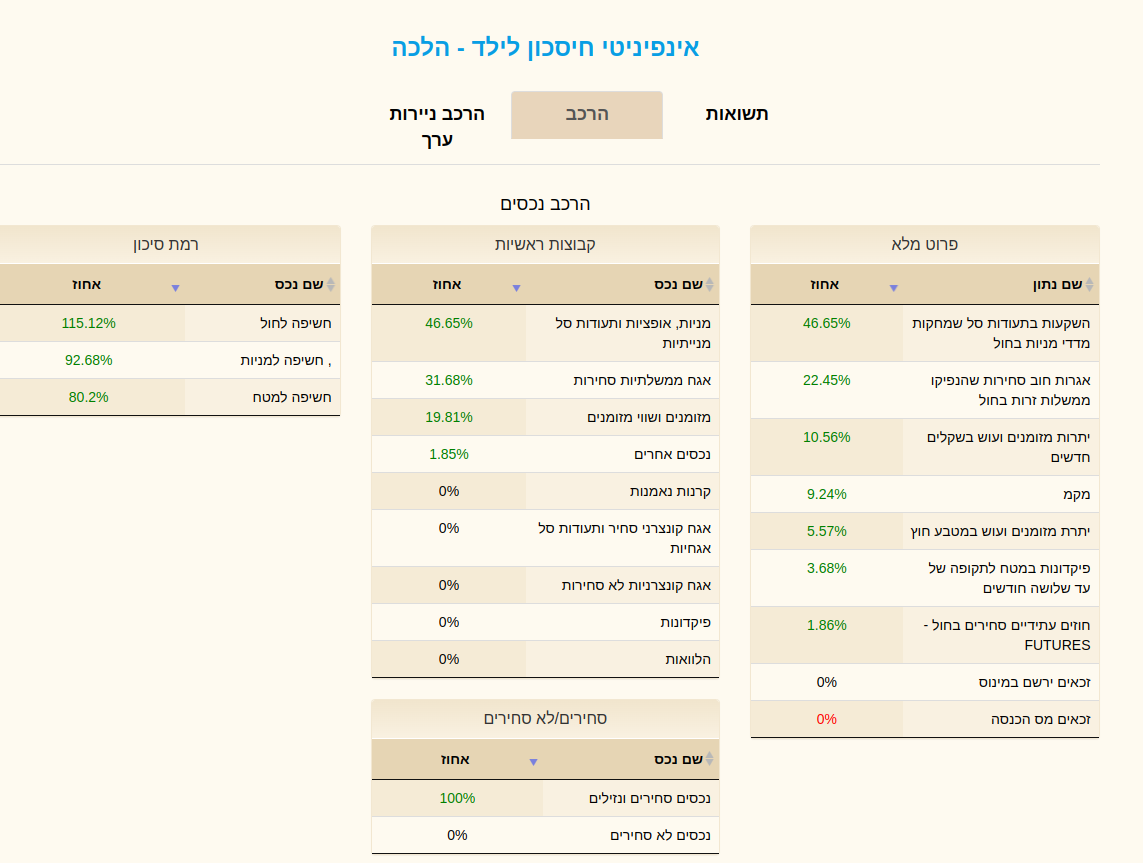Image resolution: width=1143 pixels, height=863 pixels.
Task: Click the קבוצות ראשיות panel title
Action: (x=545, y=244)
